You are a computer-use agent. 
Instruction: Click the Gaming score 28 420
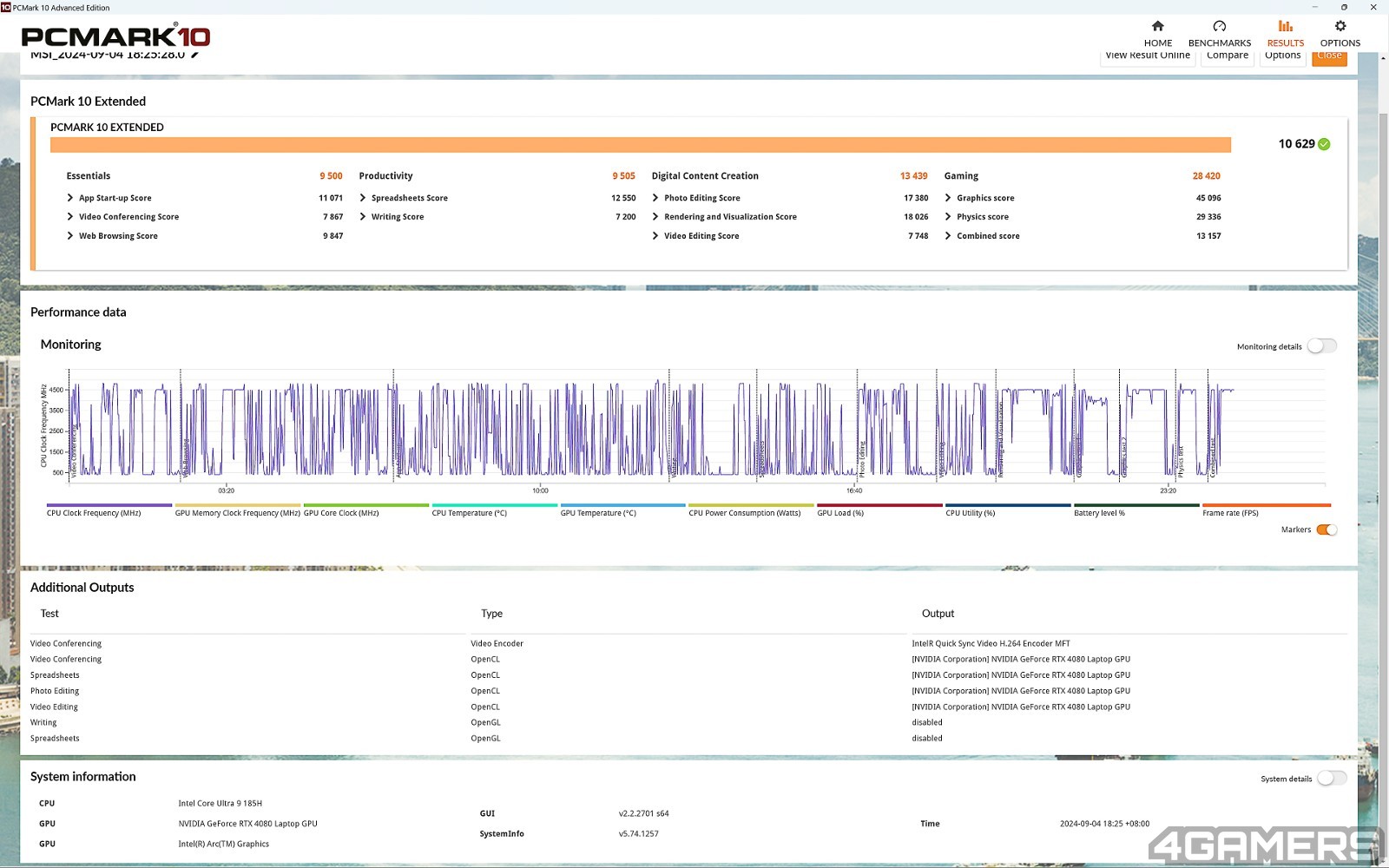(1206, 176)
